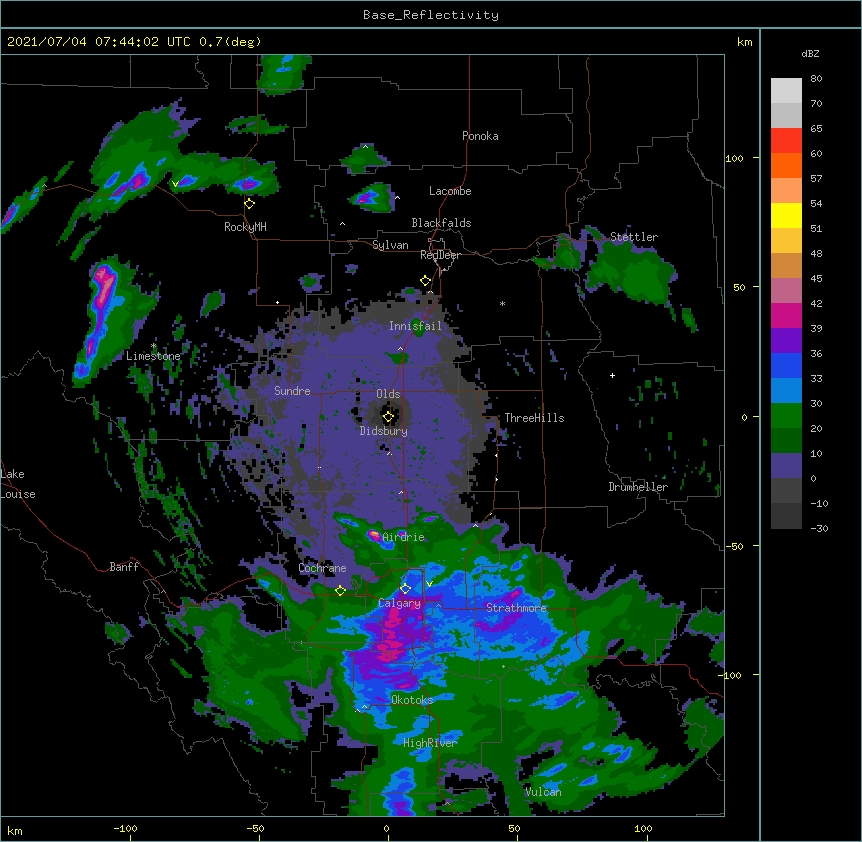Click the -100 tick on the right axis
862x842 pixels.
pyautogui.click(x=731, y=675)
